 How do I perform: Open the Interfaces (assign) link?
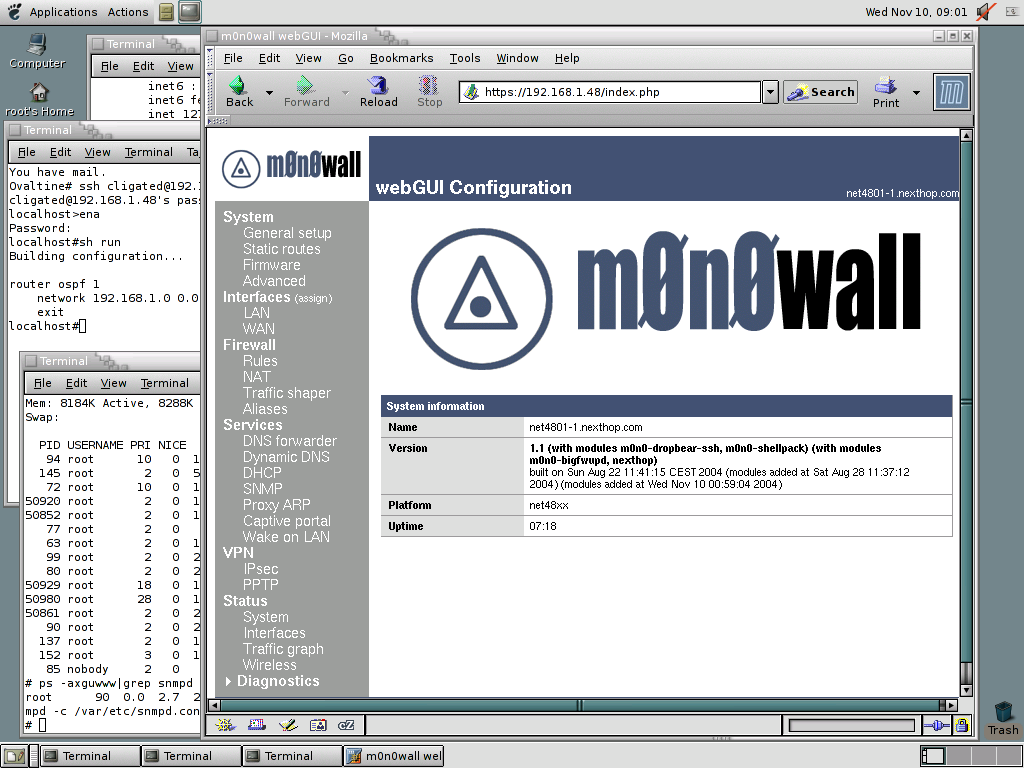(x=278, y=297)
